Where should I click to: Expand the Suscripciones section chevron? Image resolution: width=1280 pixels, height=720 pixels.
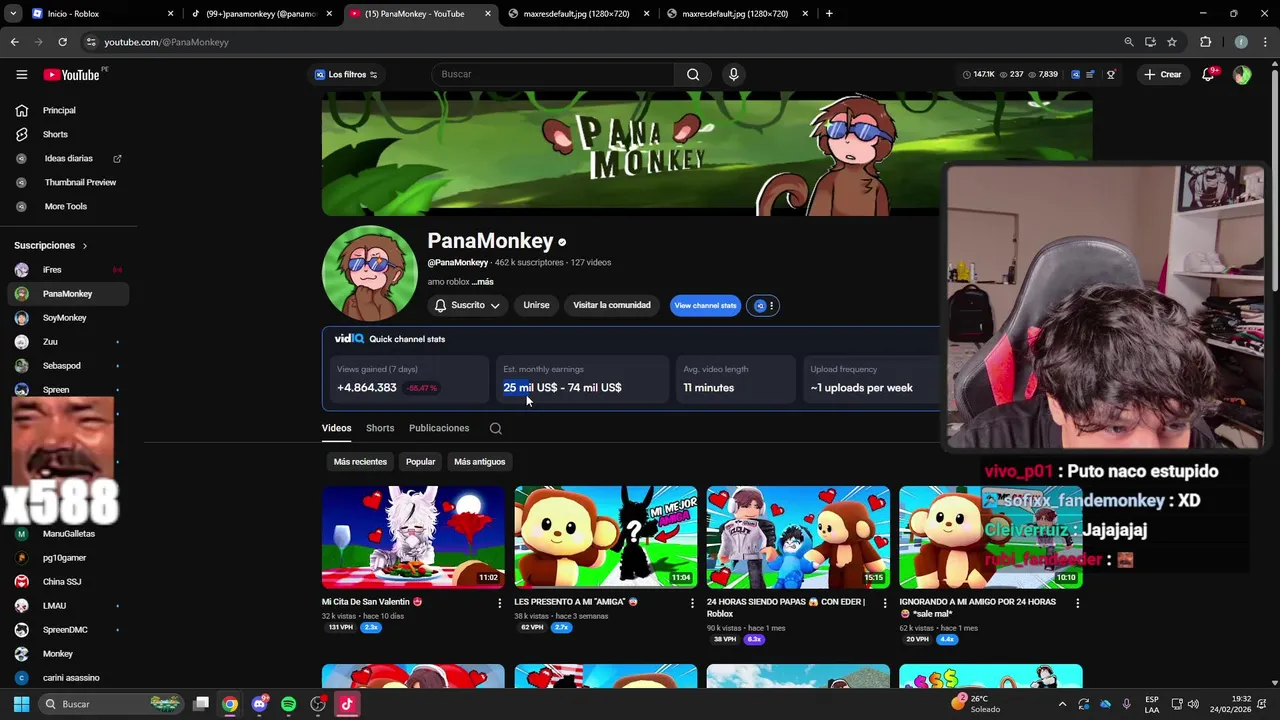click(85, 245)
